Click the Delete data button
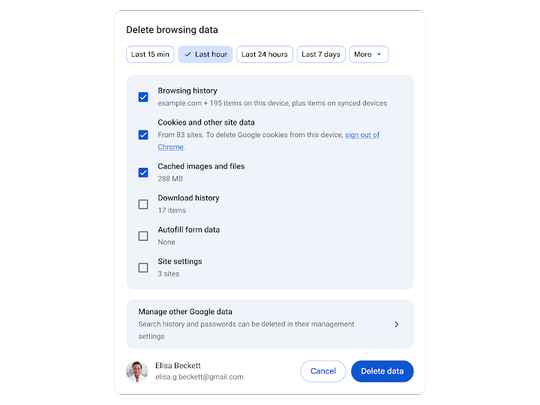Image resolution: width=540 pixels, height=405 pixels. [x=382, y=371]
